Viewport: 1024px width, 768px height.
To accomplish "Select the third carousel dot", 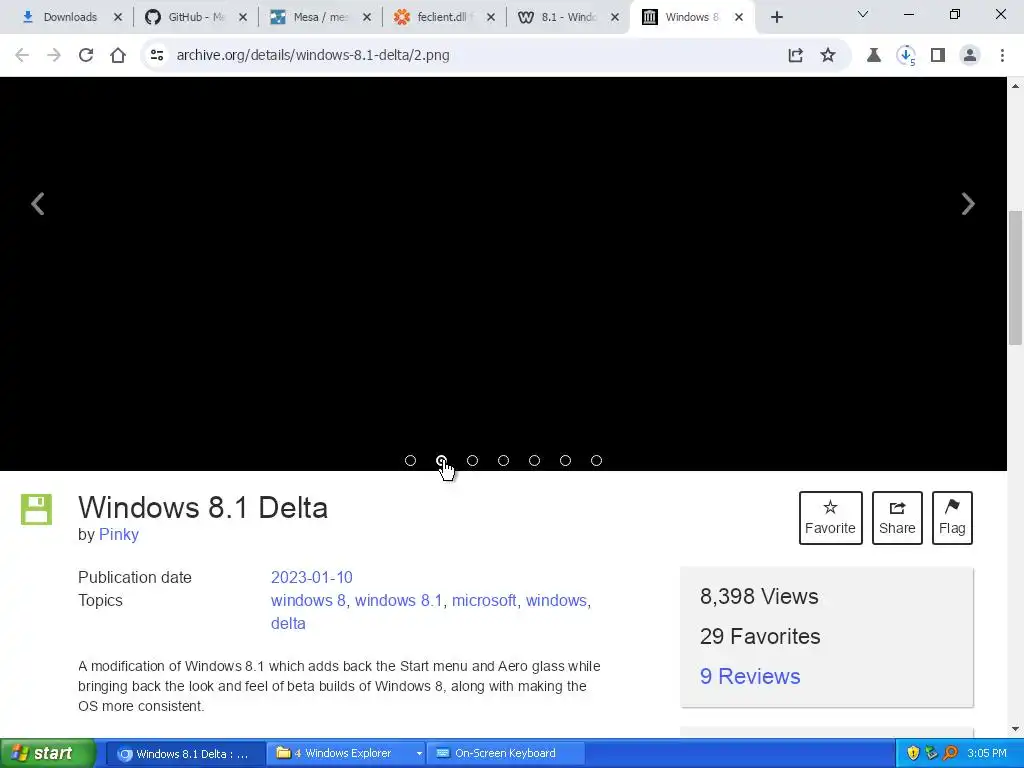I will pyautogui.click(x=472, y=460).
